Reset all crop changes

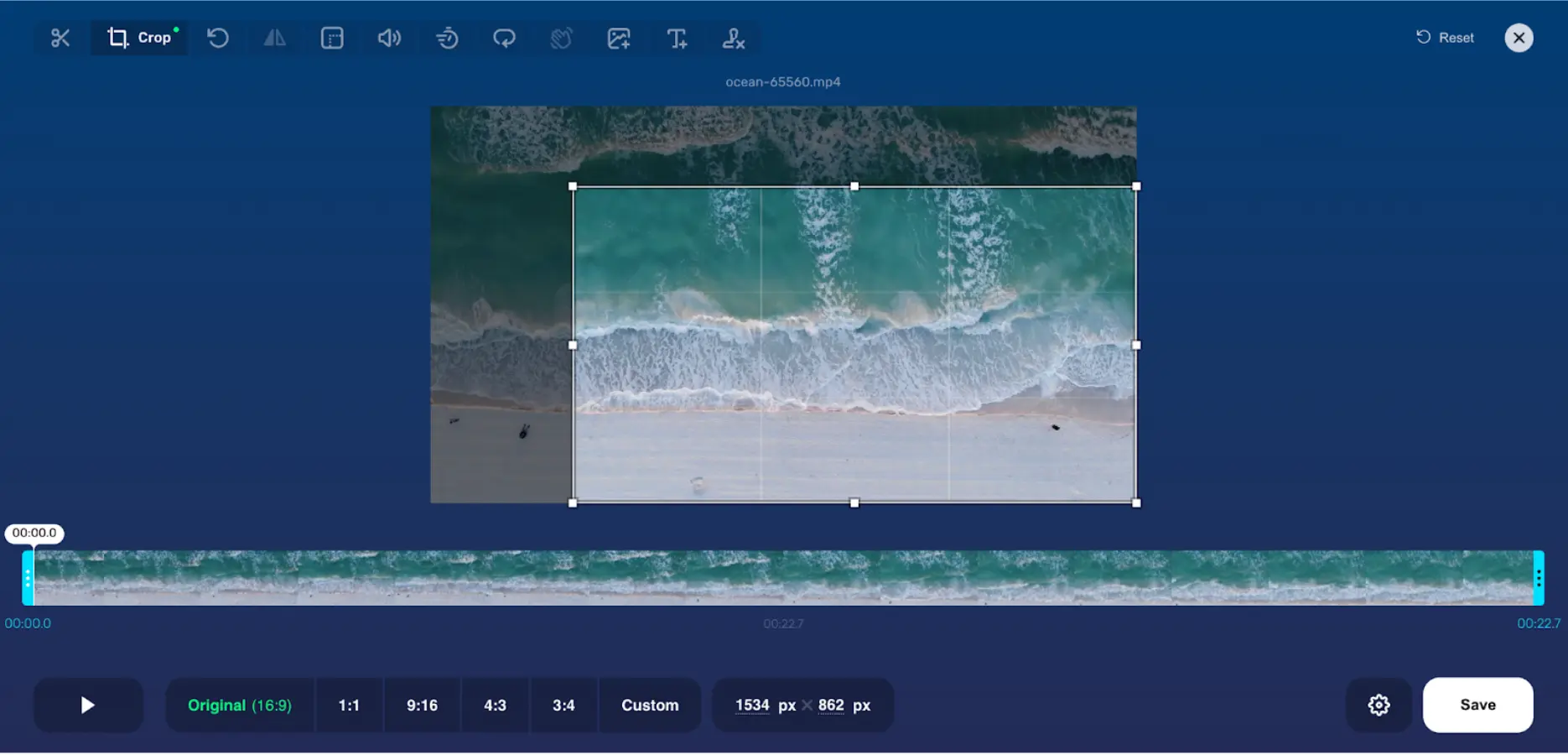point(1444,37)
